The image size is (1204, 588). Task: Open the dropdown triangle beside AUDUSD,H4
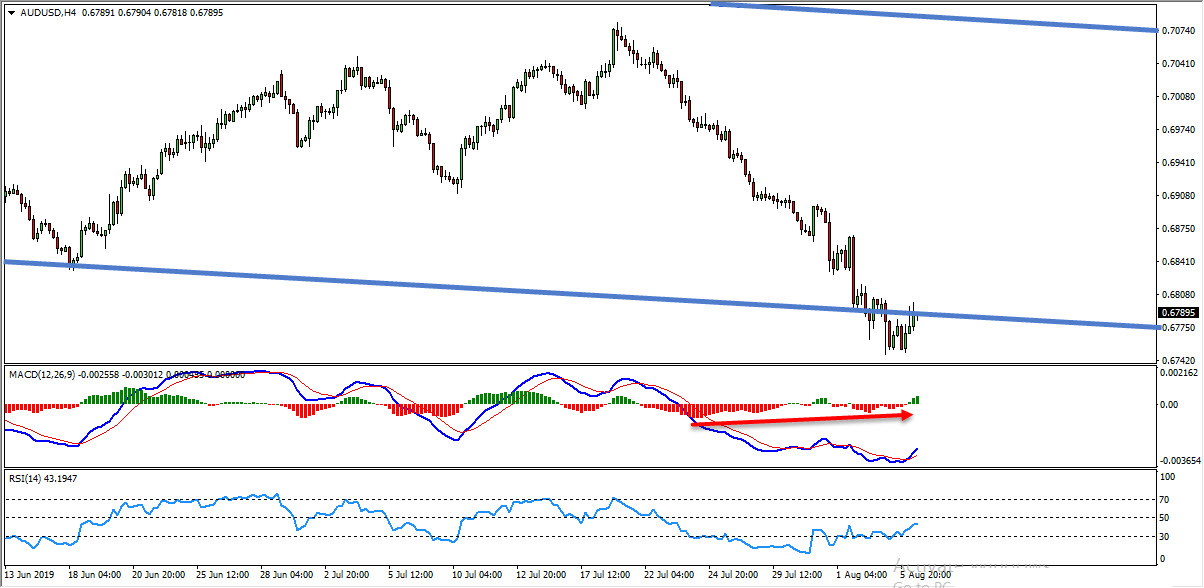point(11,12)
